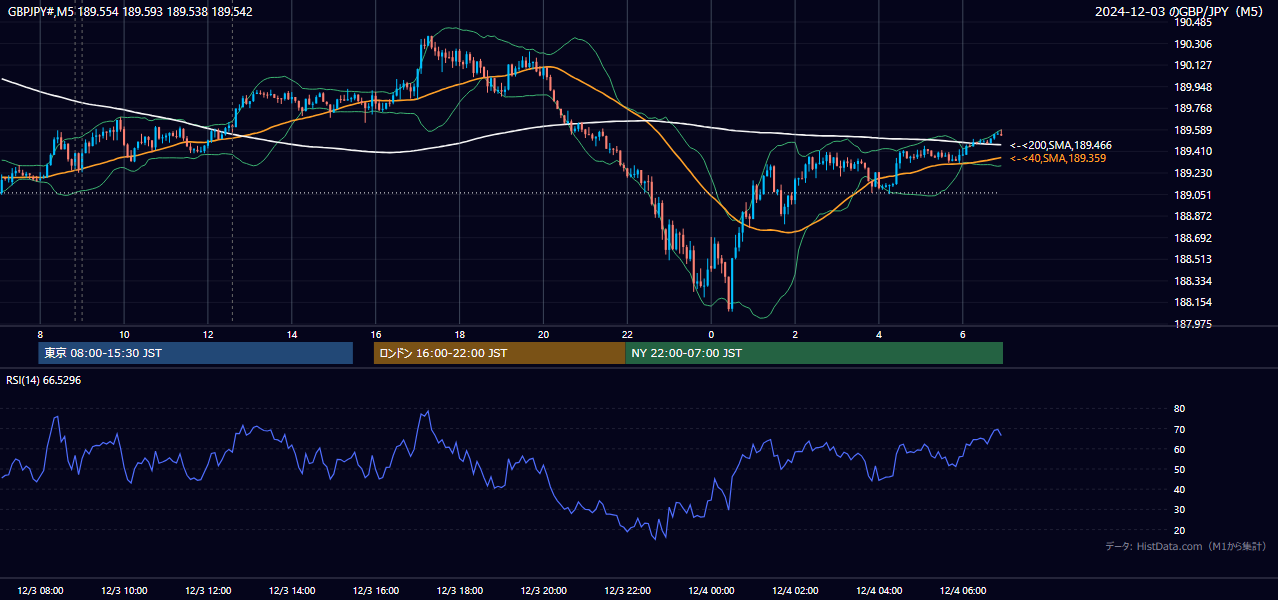Click hour tick 22 on the price chart axis
Viewport: 1278px width, 600px height.
[x=627, y=334]
